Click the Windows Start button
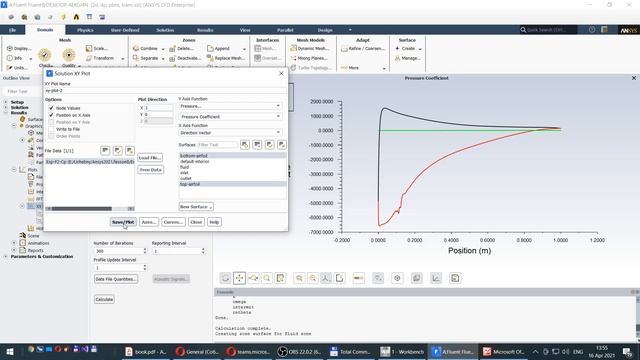Image resolution: width=640 pixels, height=360 pixels. pos(10,351)
